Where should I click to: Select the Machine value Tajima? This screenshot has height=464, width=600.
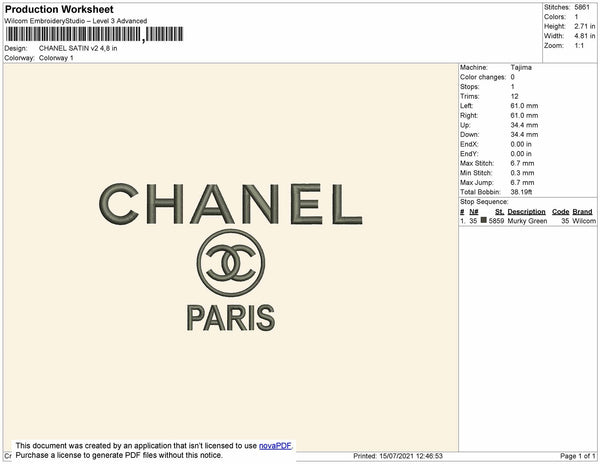521,67
